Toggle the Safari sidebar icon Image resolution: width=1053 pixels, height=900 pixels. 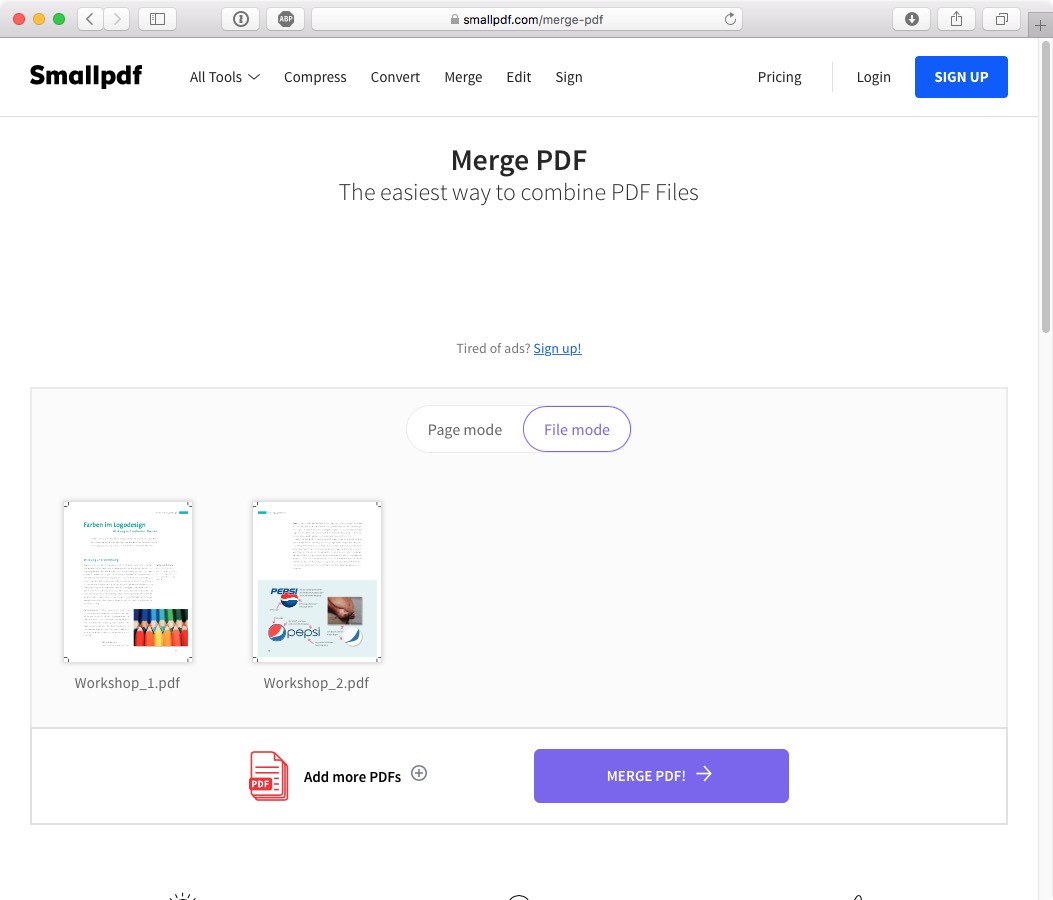pos(157,18)
